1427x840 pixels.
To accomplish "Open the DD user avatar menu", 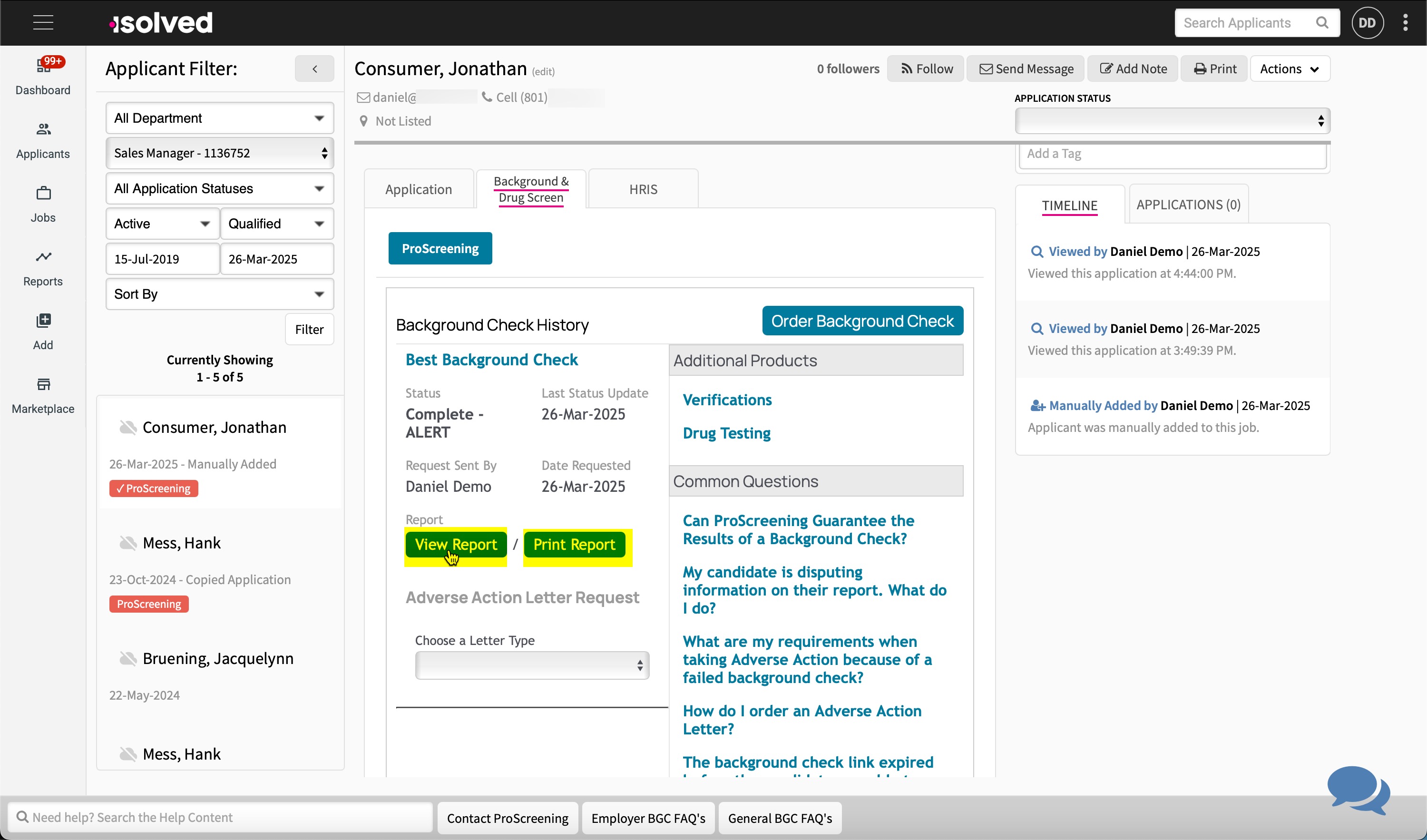I will 1368,23.
